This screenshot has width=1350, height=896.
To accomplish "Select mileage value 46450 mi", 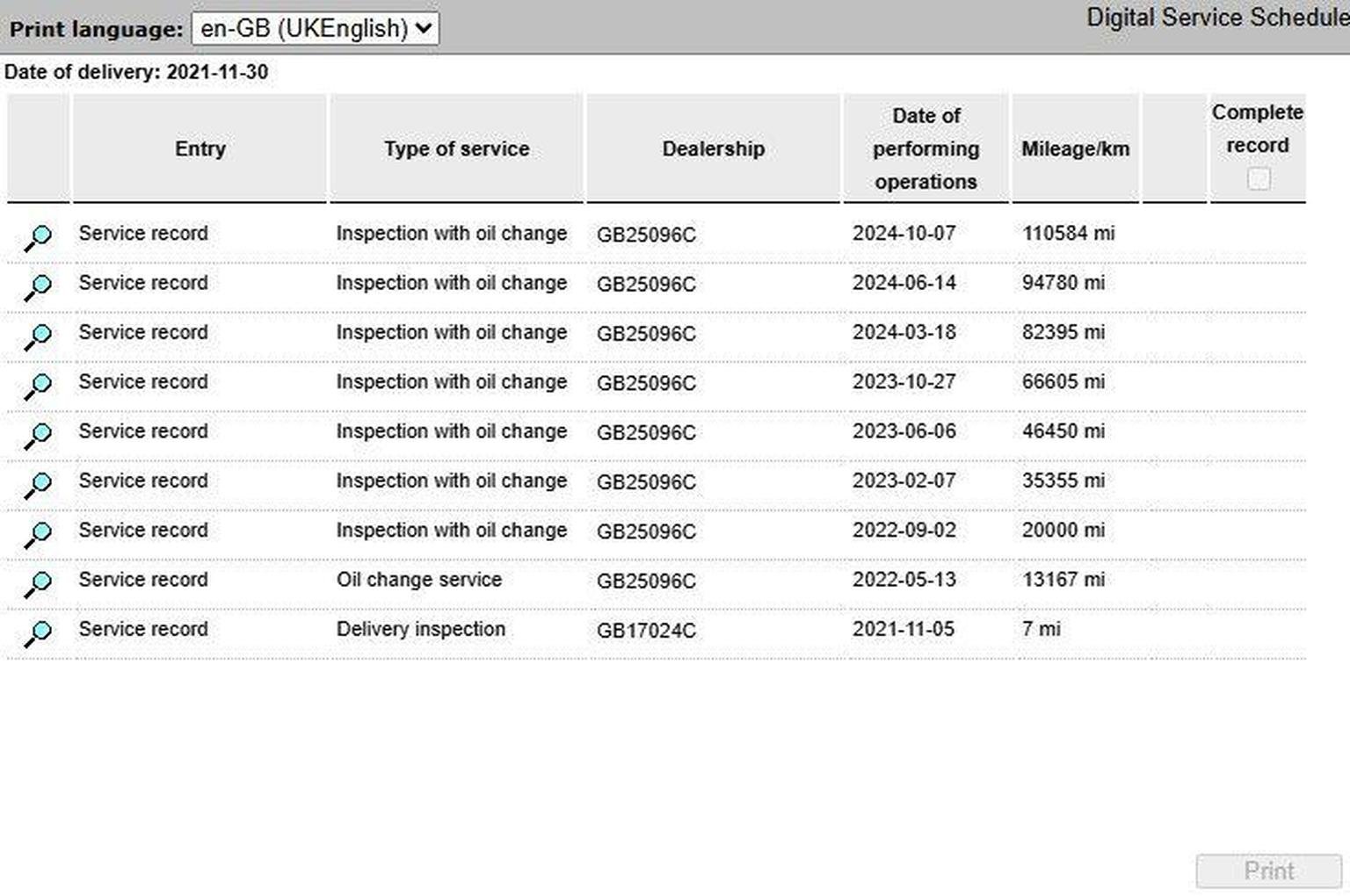I will pos(1063,430).
